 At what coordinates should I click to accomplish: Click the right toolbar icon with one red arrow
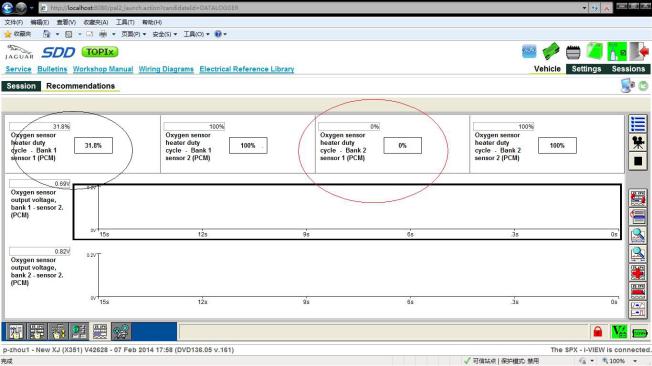tap(638, 217)
